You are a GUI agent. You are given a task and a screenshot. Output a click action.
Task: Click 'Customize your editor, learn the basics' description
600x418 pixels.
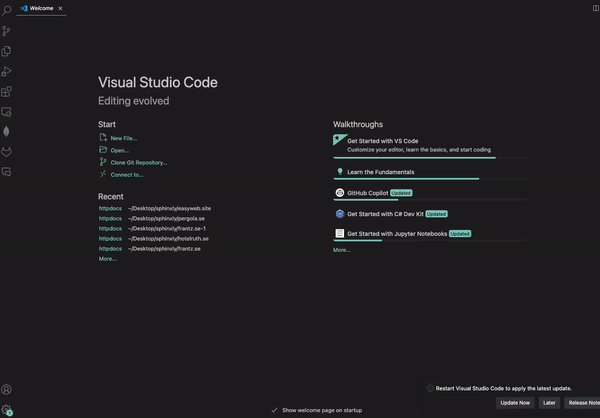tap(419, 150)
